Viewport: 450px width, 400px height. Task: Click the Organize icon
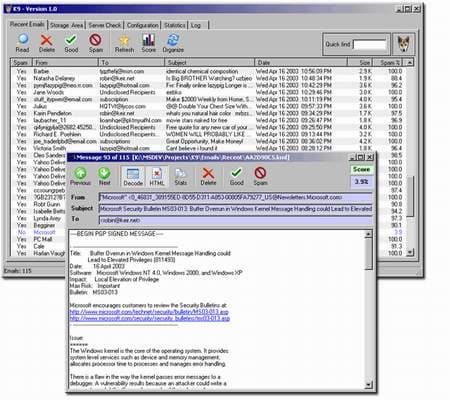point(173,43)
